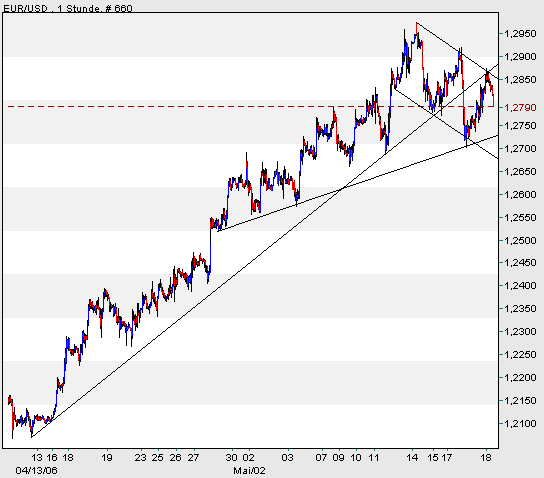Select the 1,2250 price axis label
Screen dimensions: 544x478
[520, 355]
